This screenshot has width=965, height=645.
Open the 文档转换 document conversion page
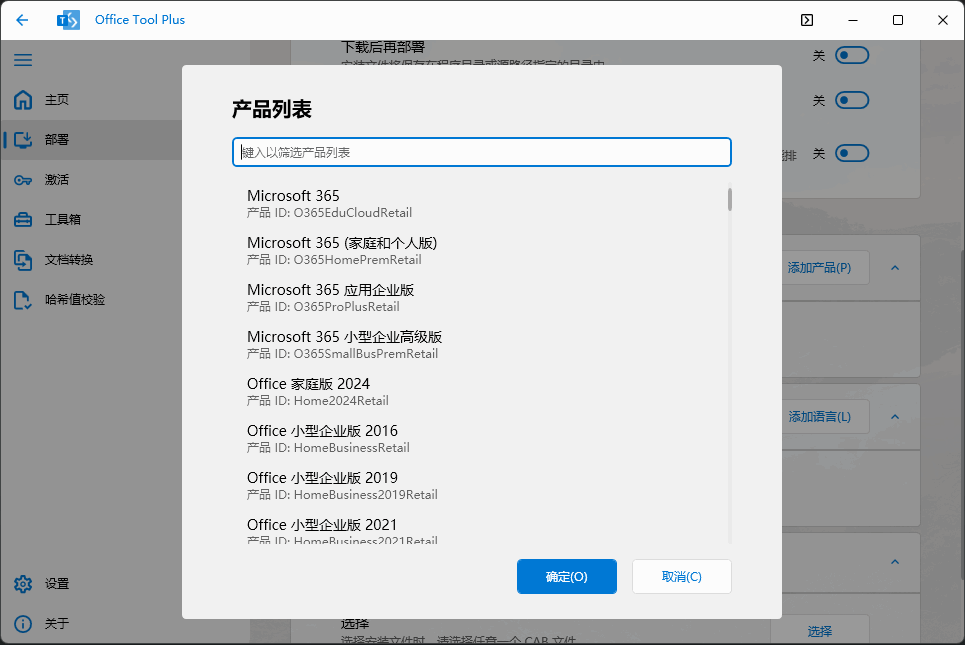62,259
